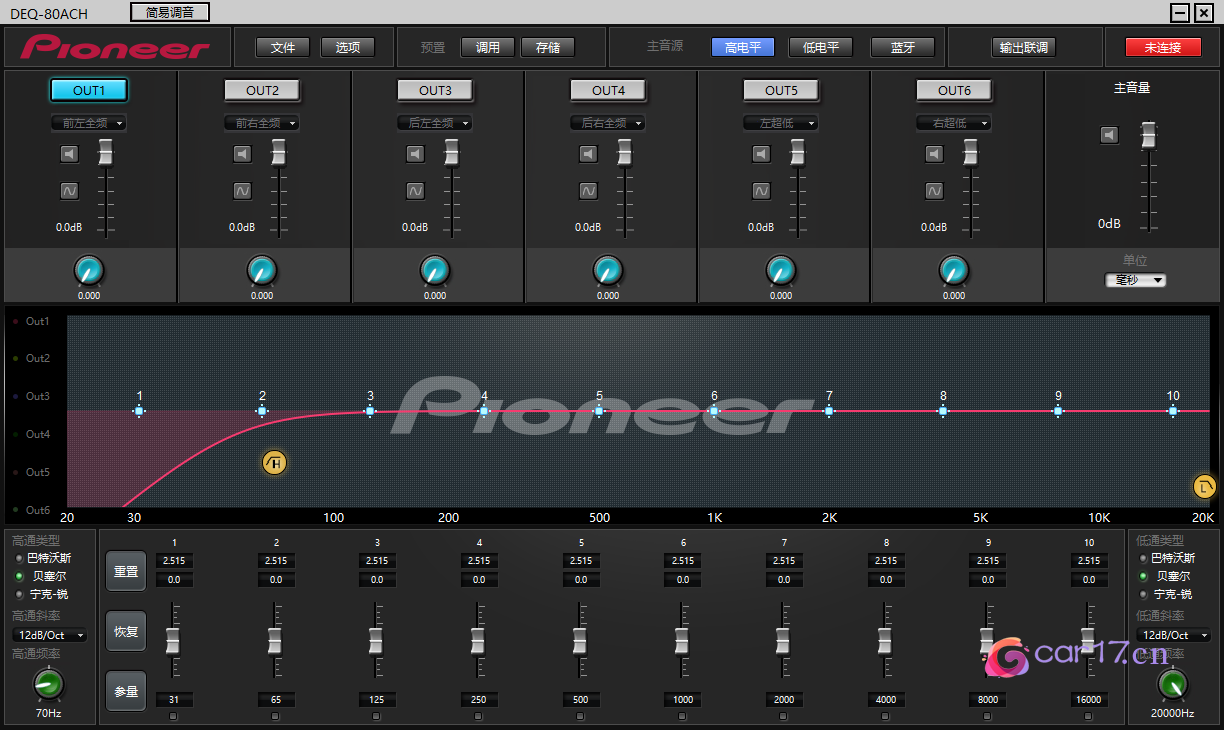Click the red 未连接 connection button
Viewport: 1224px width, 730px height.
1163,47
